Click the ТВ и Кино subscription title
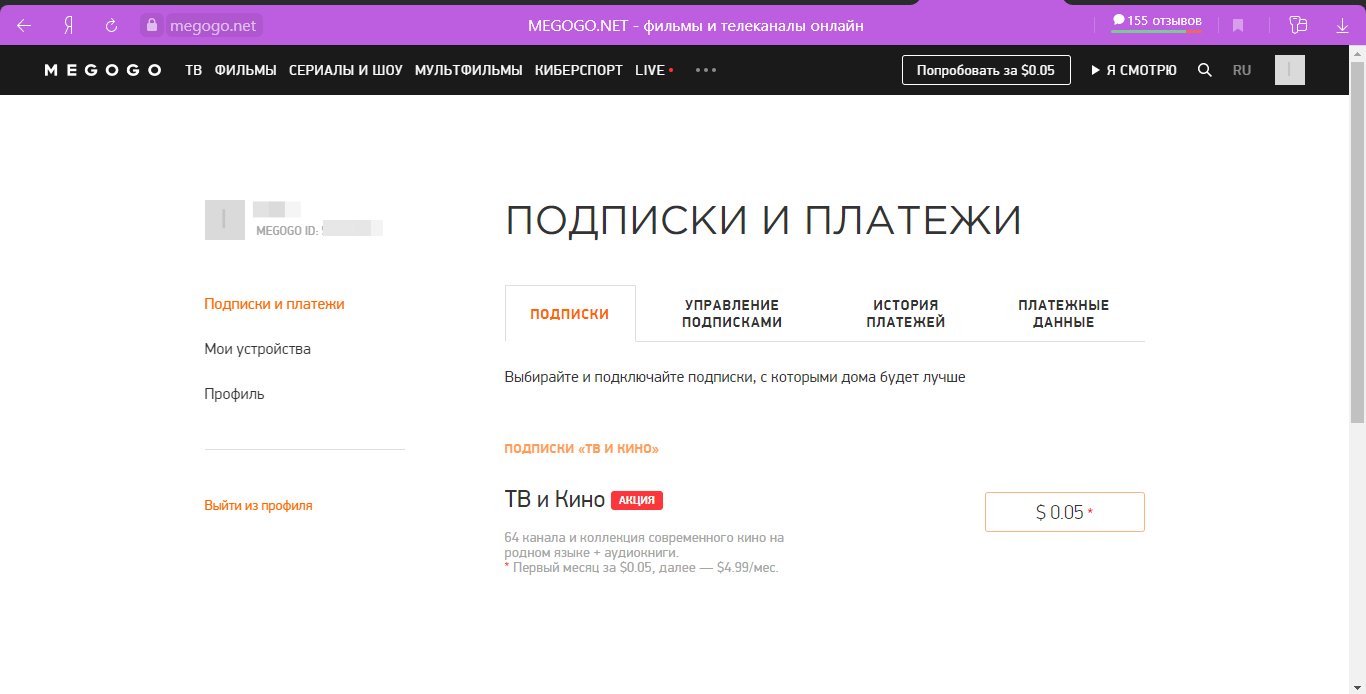 555,500
